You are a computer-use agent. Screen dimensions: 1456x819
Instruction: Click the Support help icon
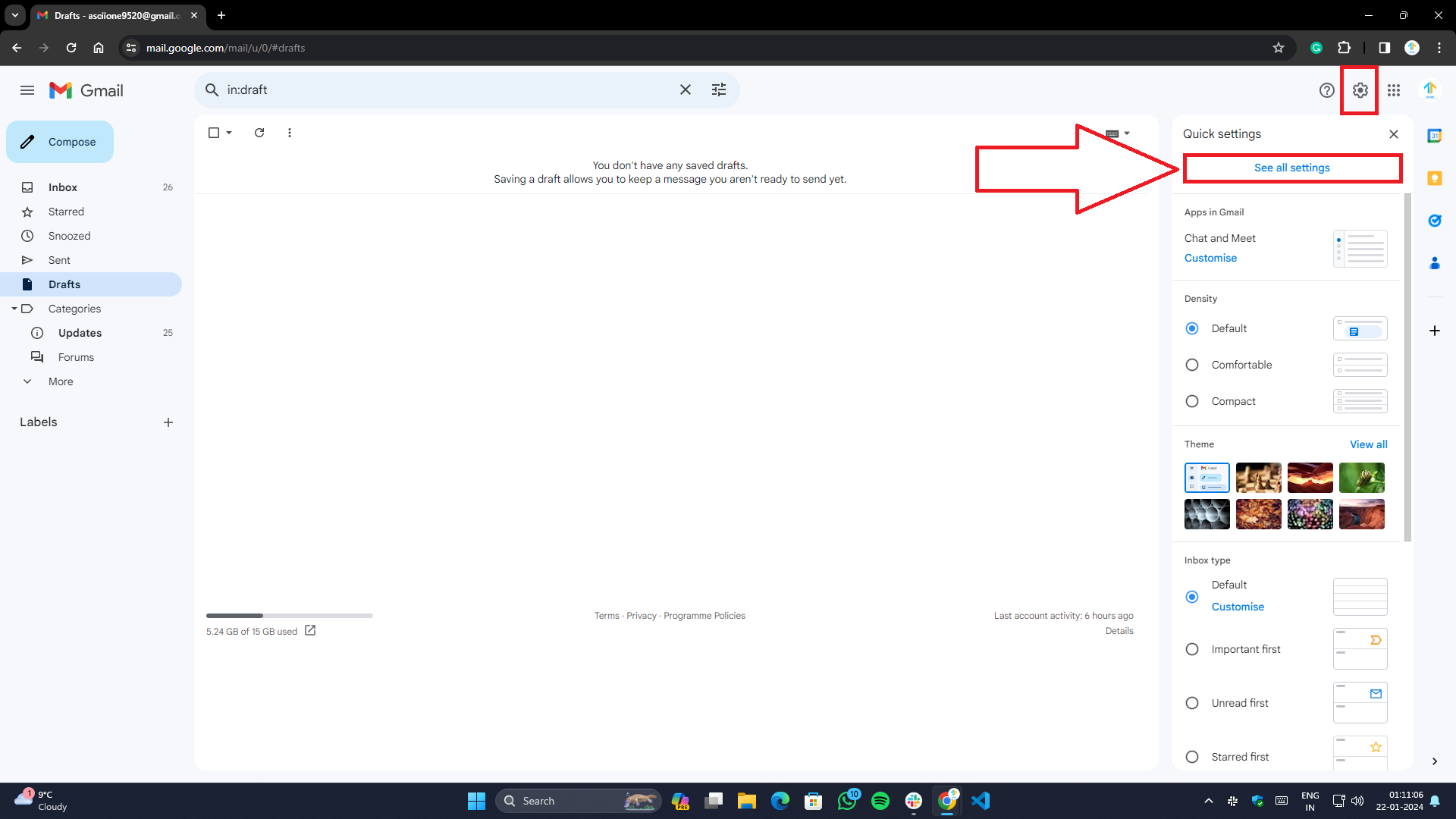1326,90
